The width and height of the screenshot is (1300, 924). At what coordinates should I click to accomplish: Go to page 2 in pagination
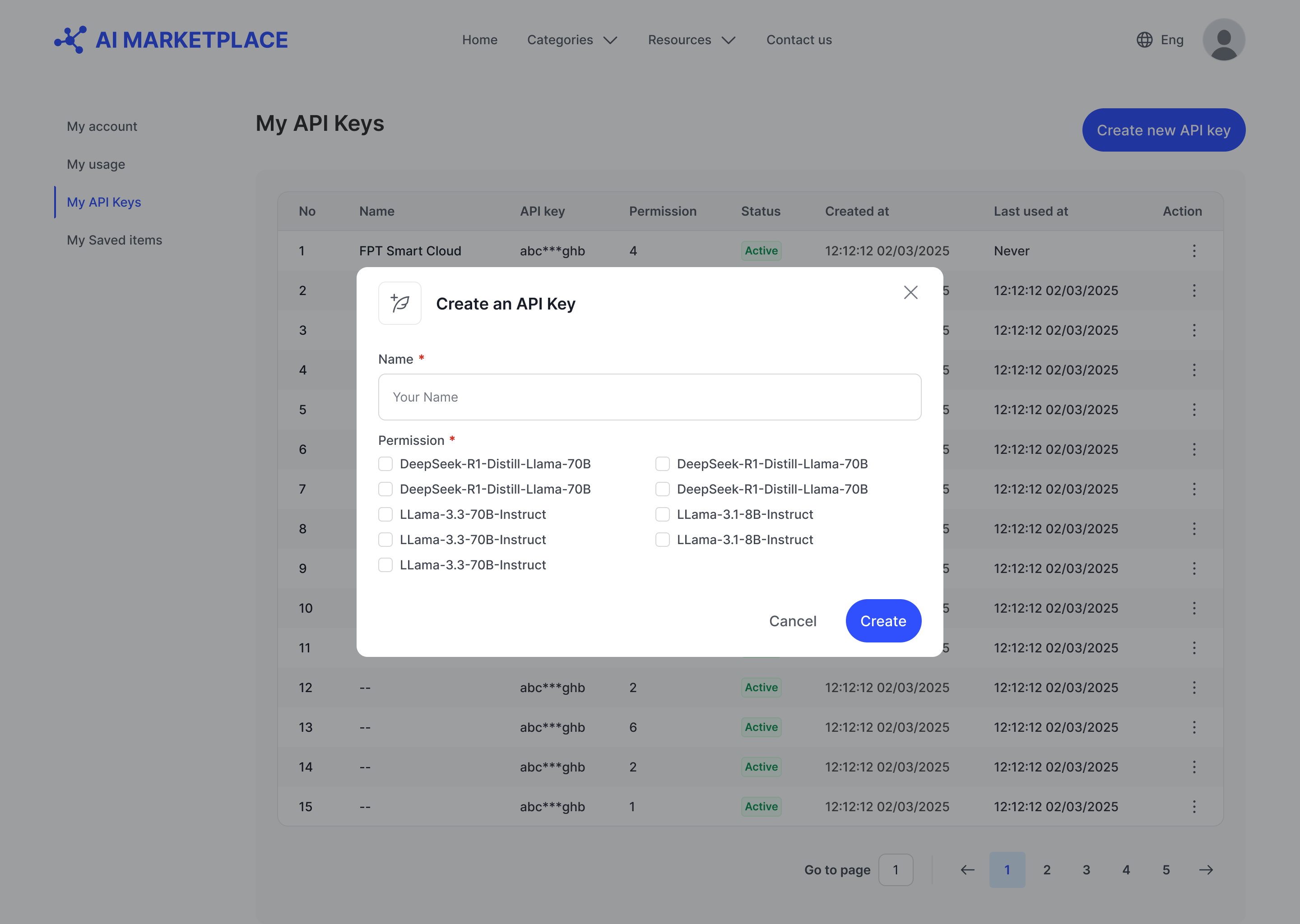point(1047,870)
